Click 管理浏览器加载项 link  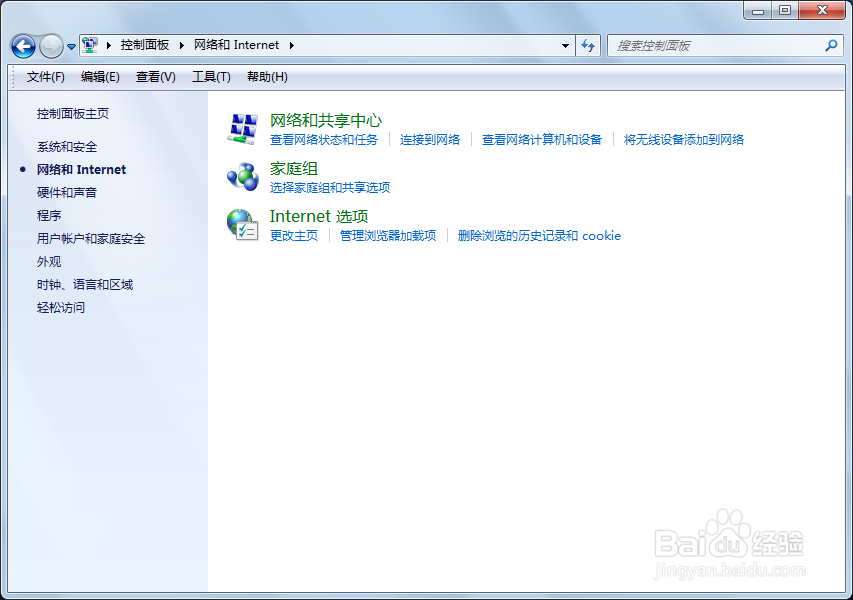click(388, 236)
